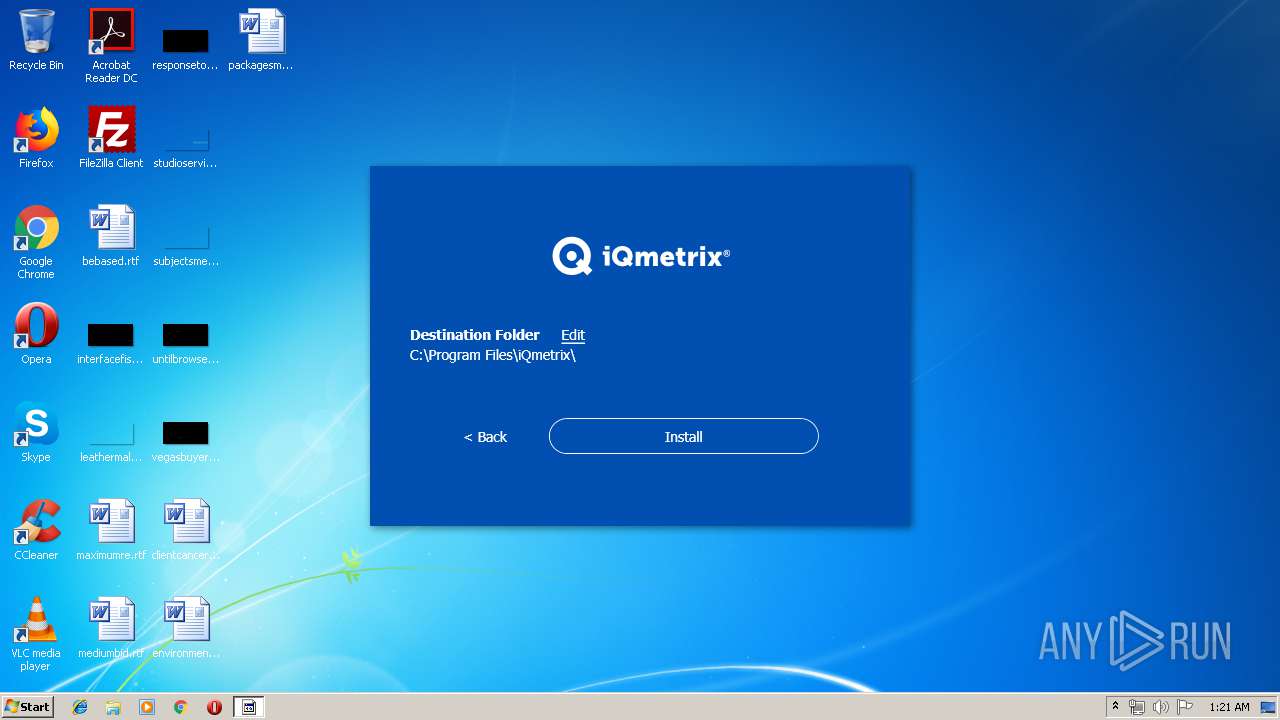Edit the destination folder
The height and width of the screenshot is (720, 1280).
tap(573, 335)
